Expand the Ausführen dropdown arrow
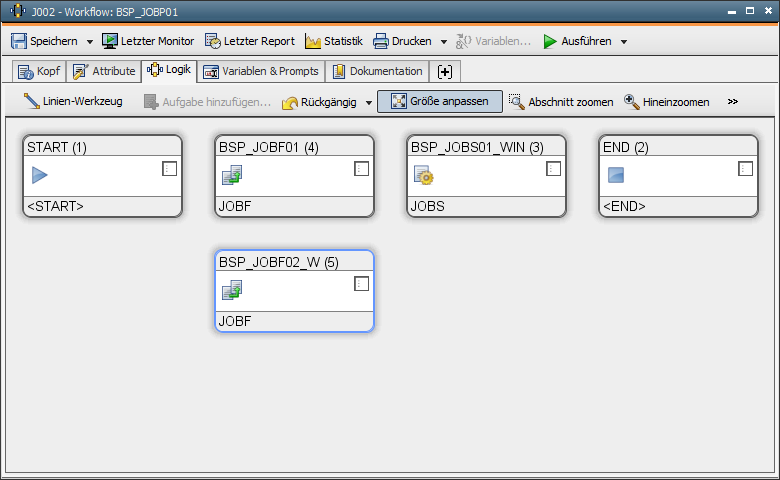The width and height of the screenshot is (780, 480). point(623,42)
